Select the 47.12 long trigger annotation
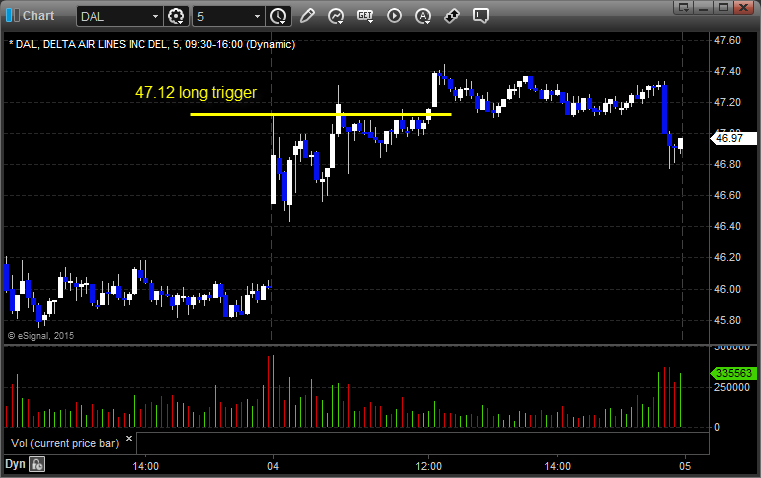This screenshot has height=478, width=761. 196,92
